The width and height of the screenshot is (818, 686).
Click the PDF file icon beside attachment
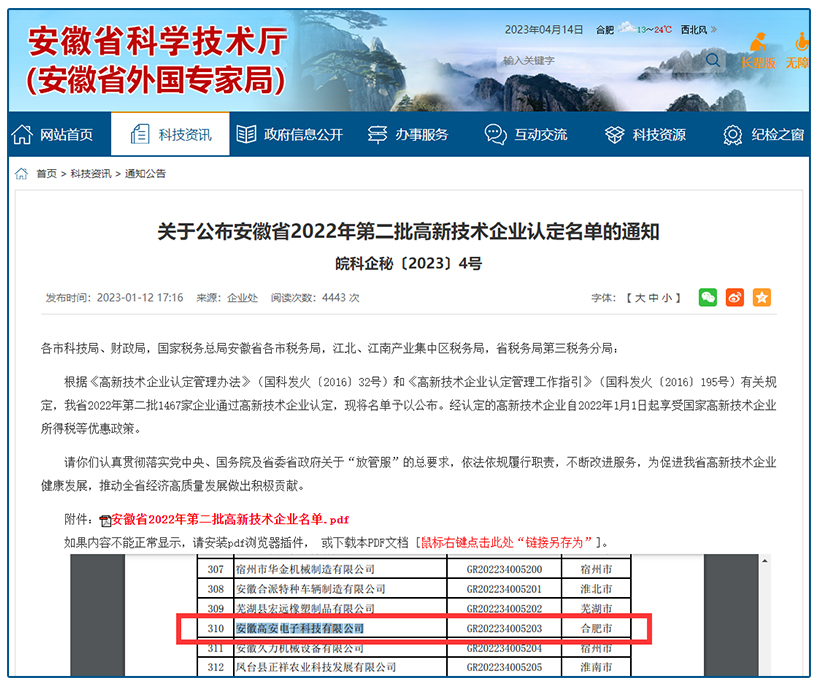point(104,520)
